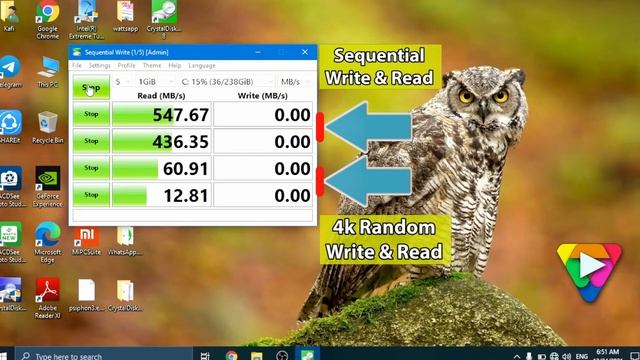Screen dimensions: 640x360
Task: Open the CrystalDisk... folder in the bottom row
Action: pos(125,296)
